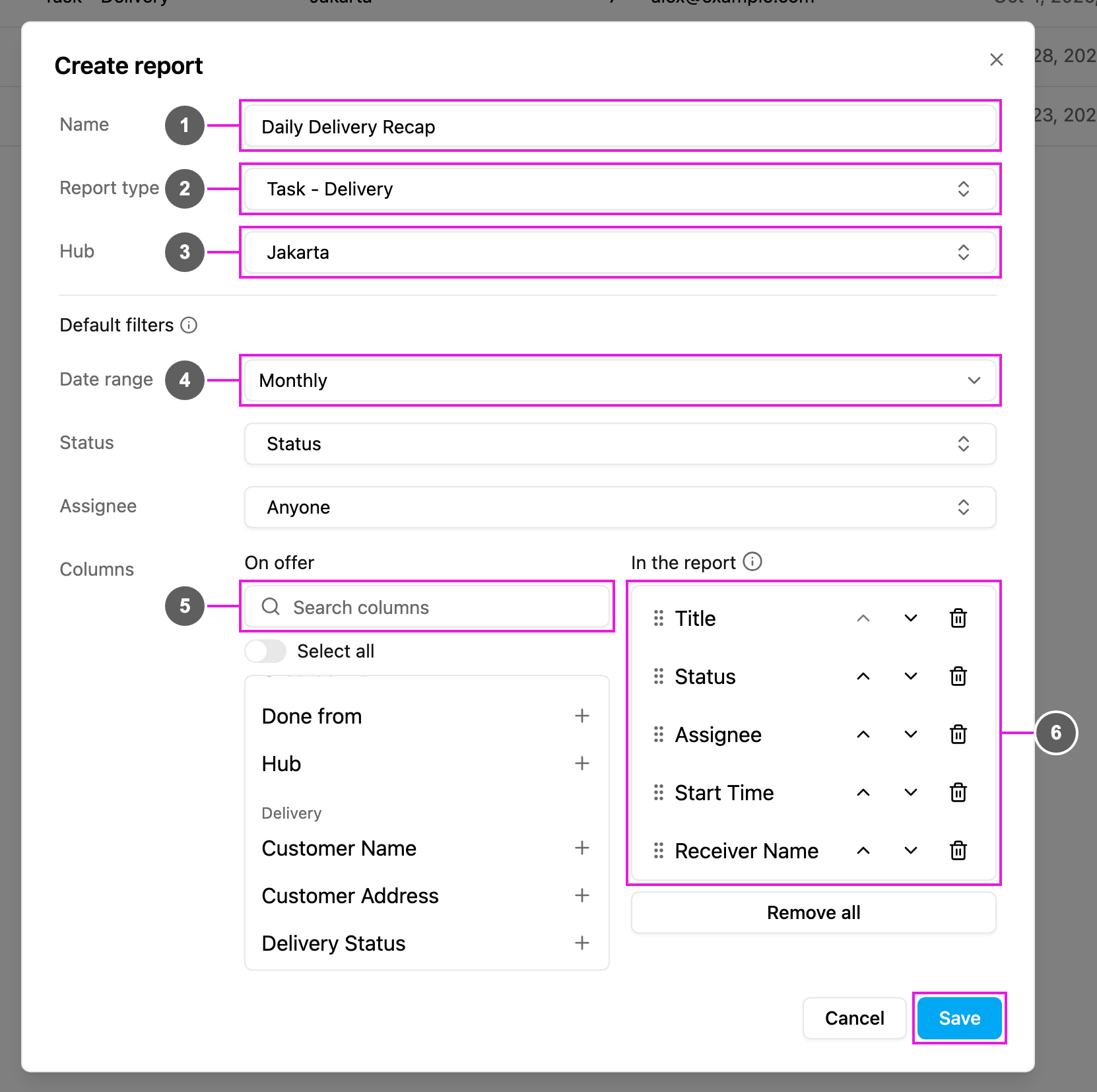
Task: Click Remove all button
Action: (x=814, y=913)
